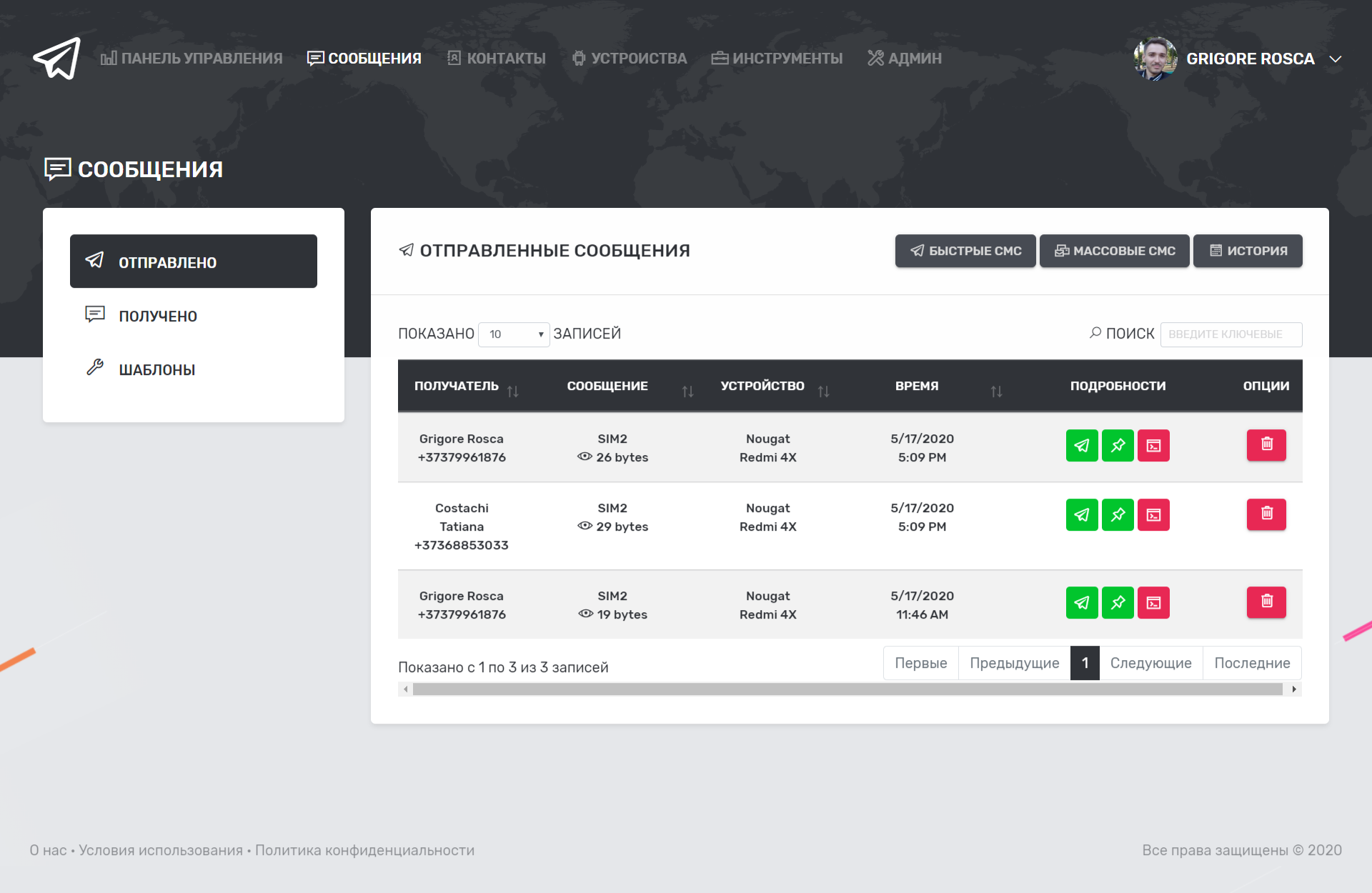Click red details icon in first row
Viewport: 1372px width, 893px height.
pyautogui.click(x=1153, y=445)
